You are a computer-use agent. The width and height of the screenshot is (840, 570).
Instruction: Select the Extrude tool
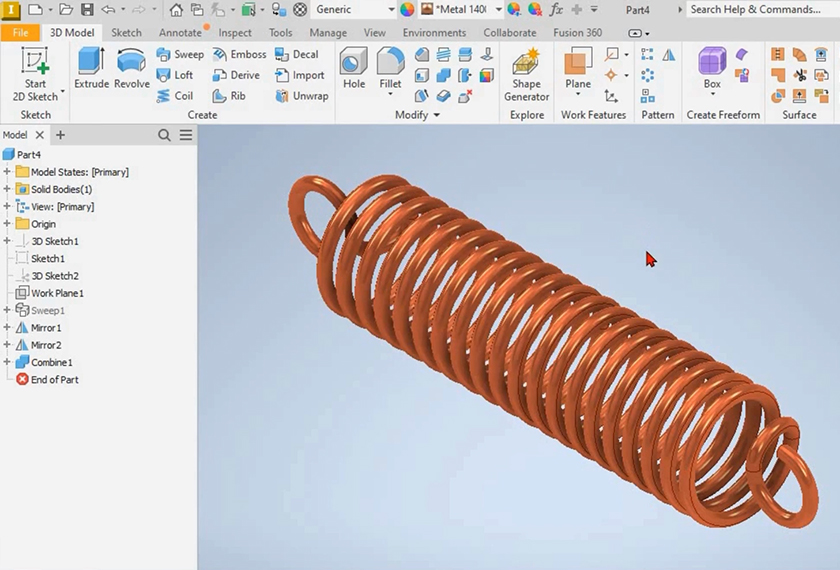click(91, 69)
